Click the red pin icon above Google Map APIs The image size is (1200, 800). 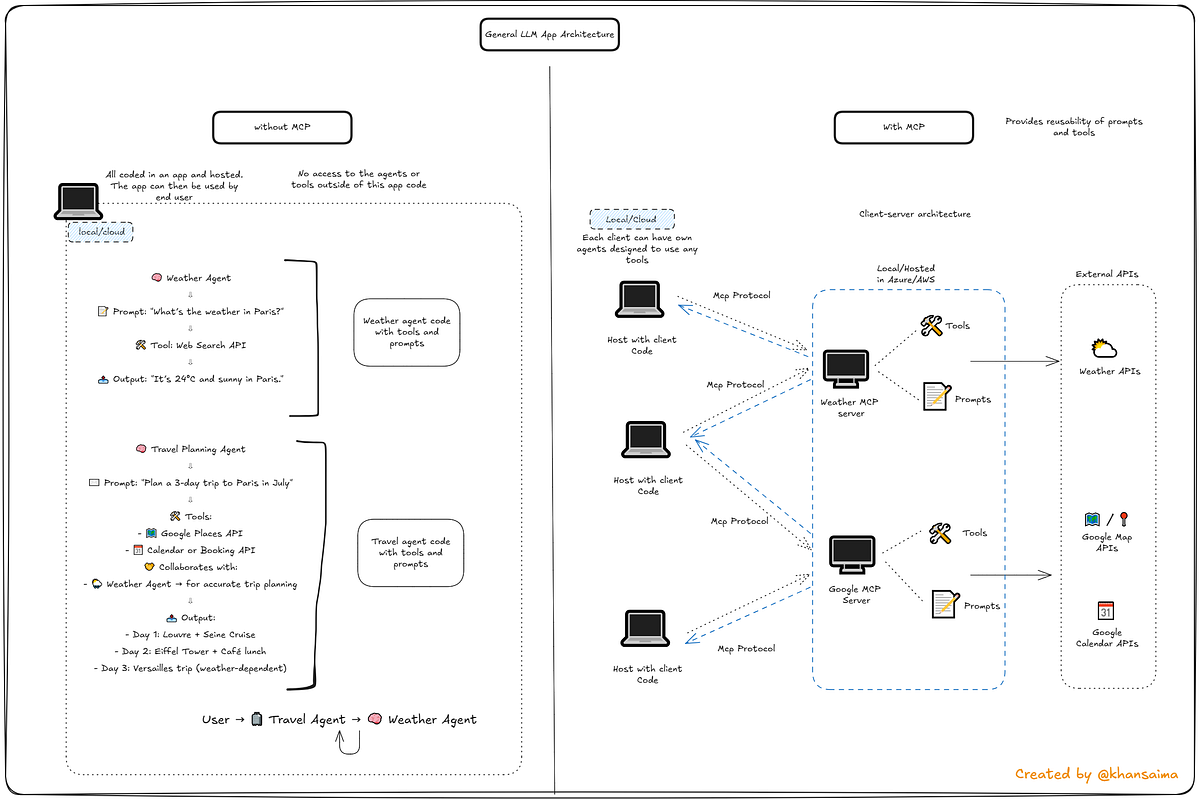click(x=1123, y=519)
